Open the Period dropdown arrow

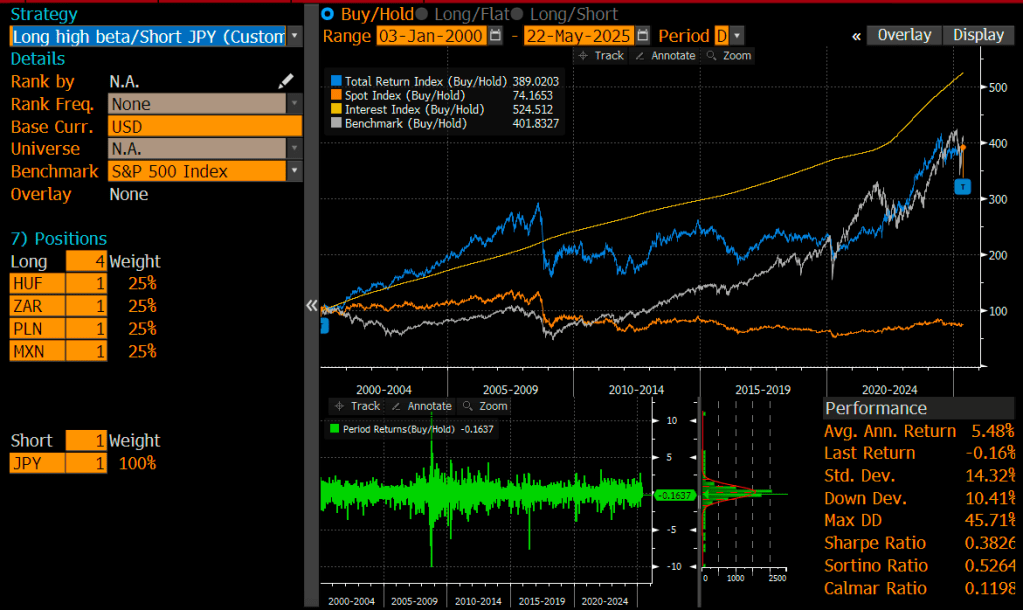(x=737, y=36)
